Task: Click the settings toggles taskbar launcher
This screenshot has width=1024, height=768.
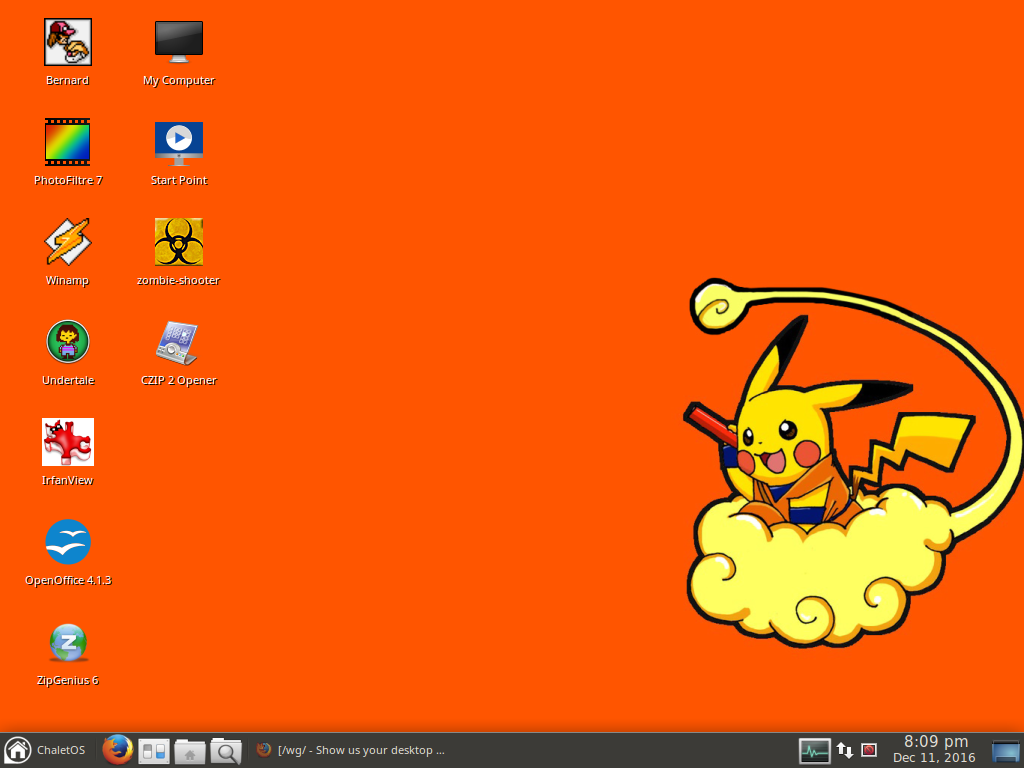Action: (x=154, y=751)
